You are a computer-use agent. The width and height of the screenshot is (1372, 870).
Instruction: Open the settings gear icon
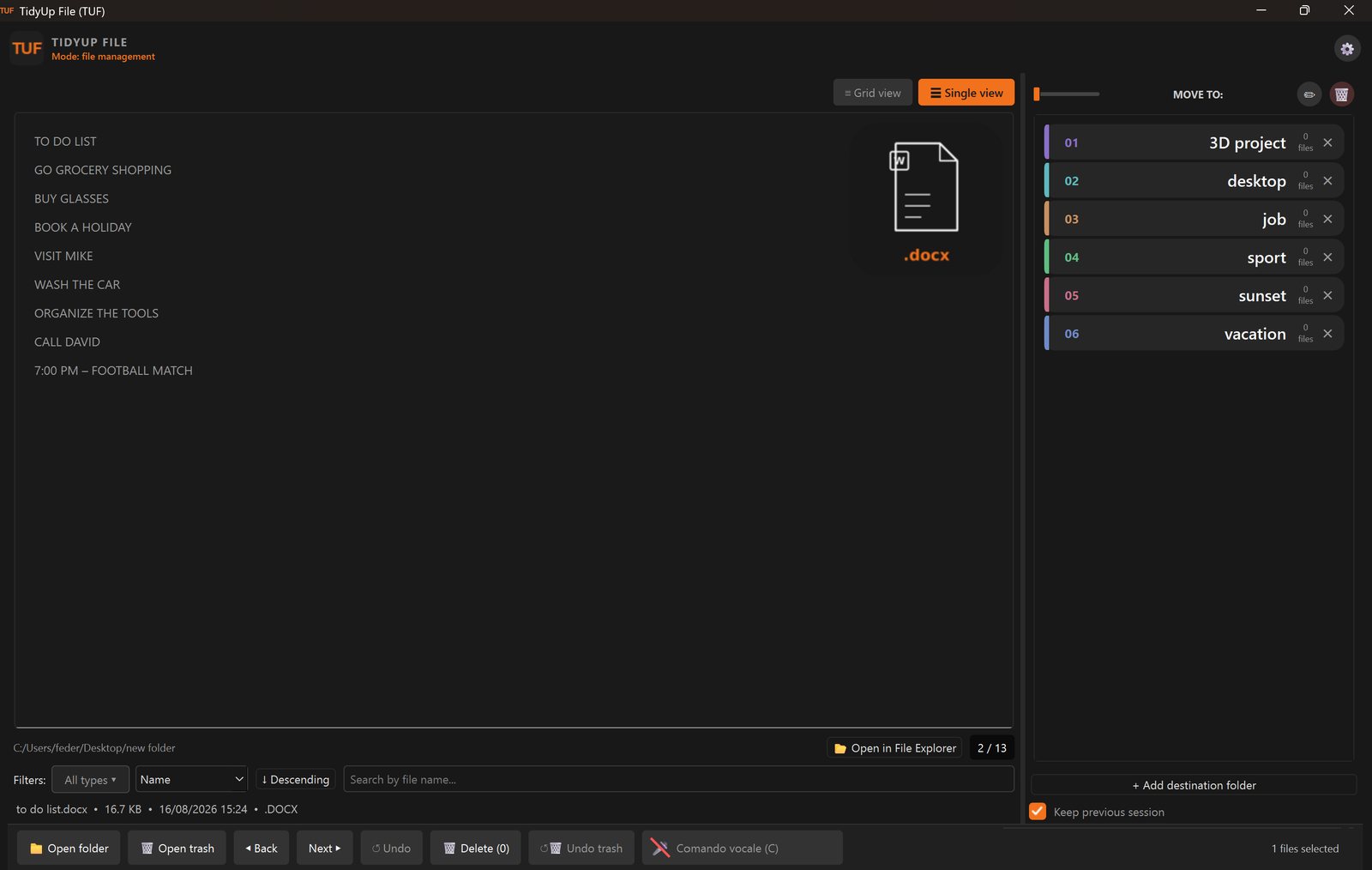[x=1347, y=49]
